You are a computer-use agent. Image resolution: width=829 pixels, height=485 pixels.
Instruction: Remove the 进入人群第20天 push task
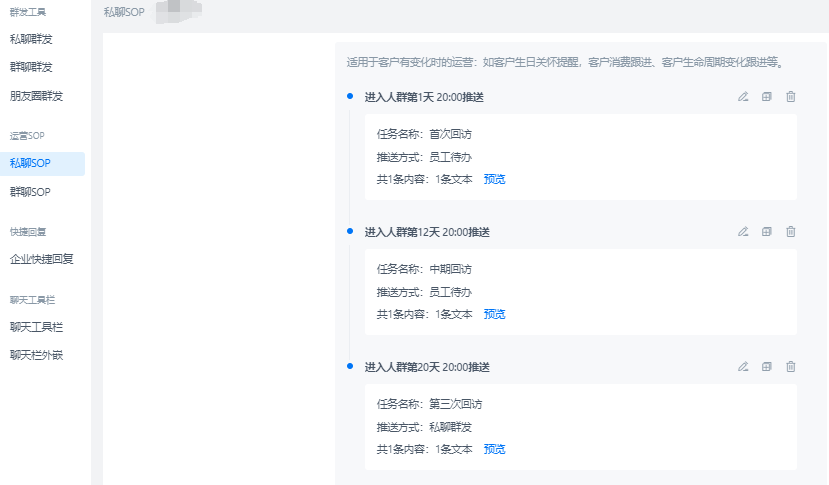(791, 367)
